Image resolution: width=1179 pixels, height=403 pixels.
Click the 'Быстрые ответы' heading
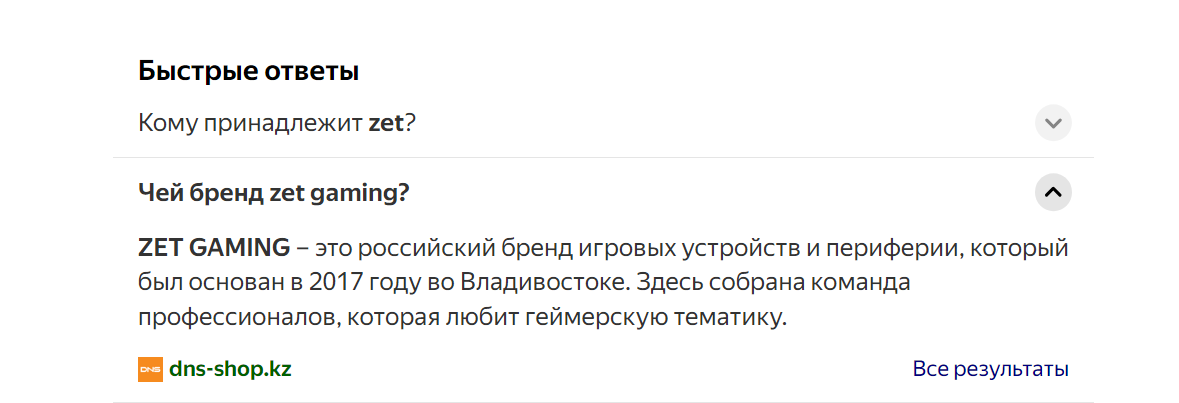coord(248,71)
